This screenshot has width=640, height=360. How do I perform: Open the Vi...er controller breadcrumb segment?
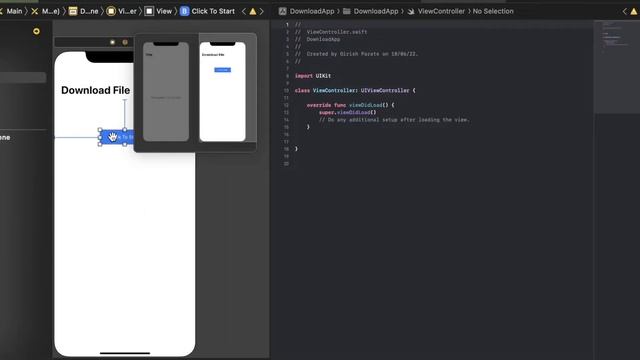click(122, 11)
